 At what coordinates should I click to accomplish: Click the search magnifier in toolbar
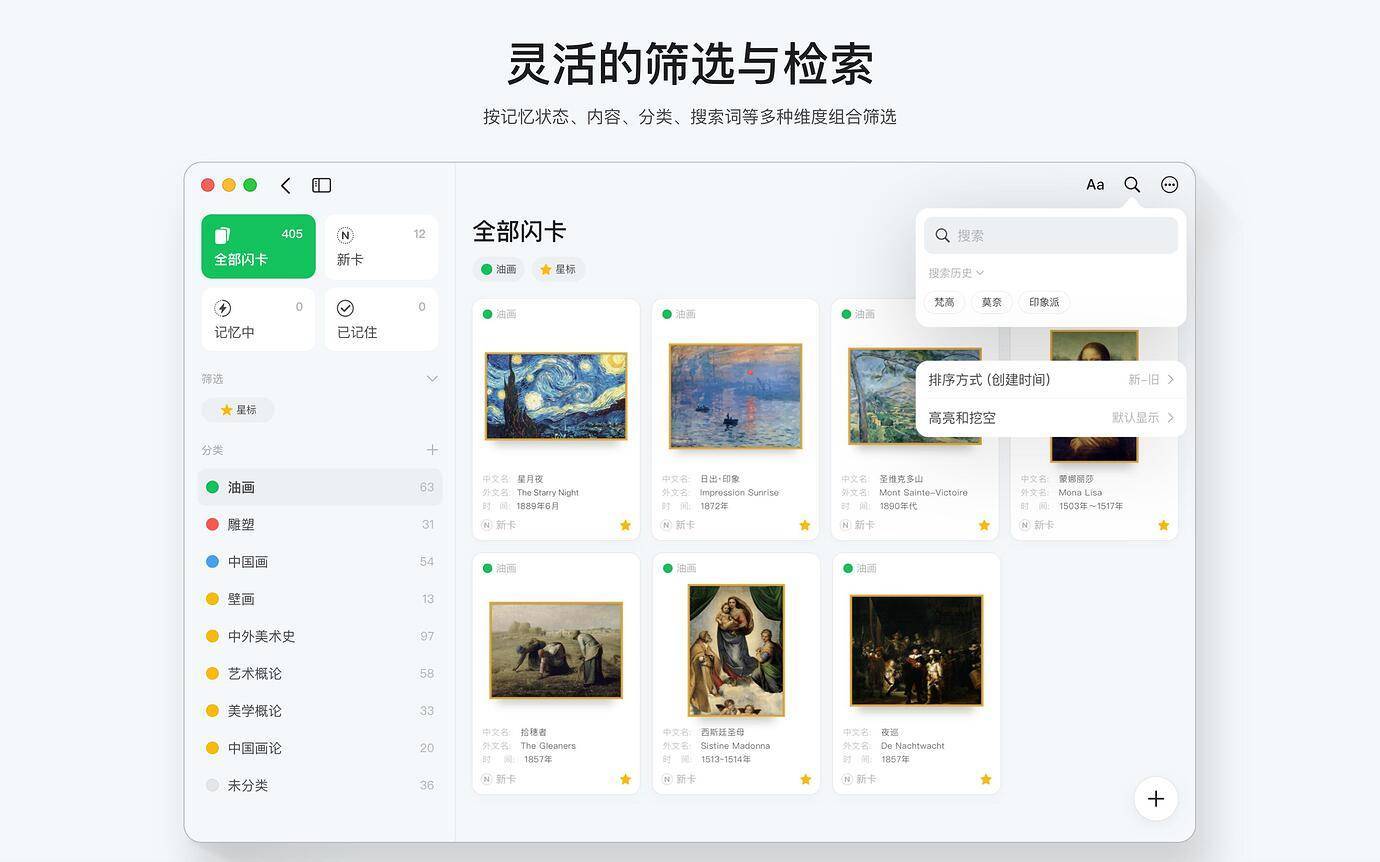(1132, 185)
